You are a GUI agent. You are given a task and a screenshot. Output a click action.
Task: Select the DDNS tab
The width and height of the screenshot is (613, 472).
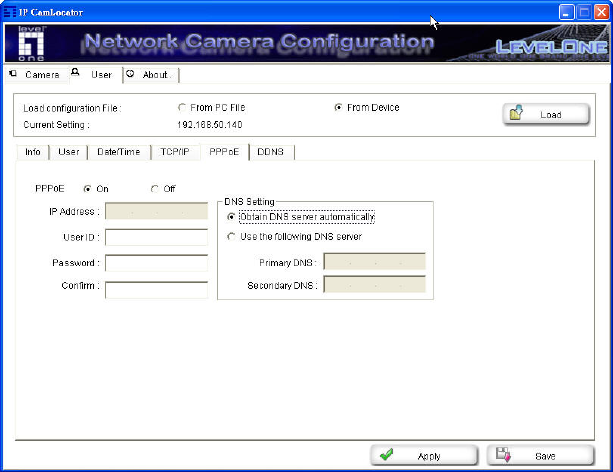coord(271,152)
